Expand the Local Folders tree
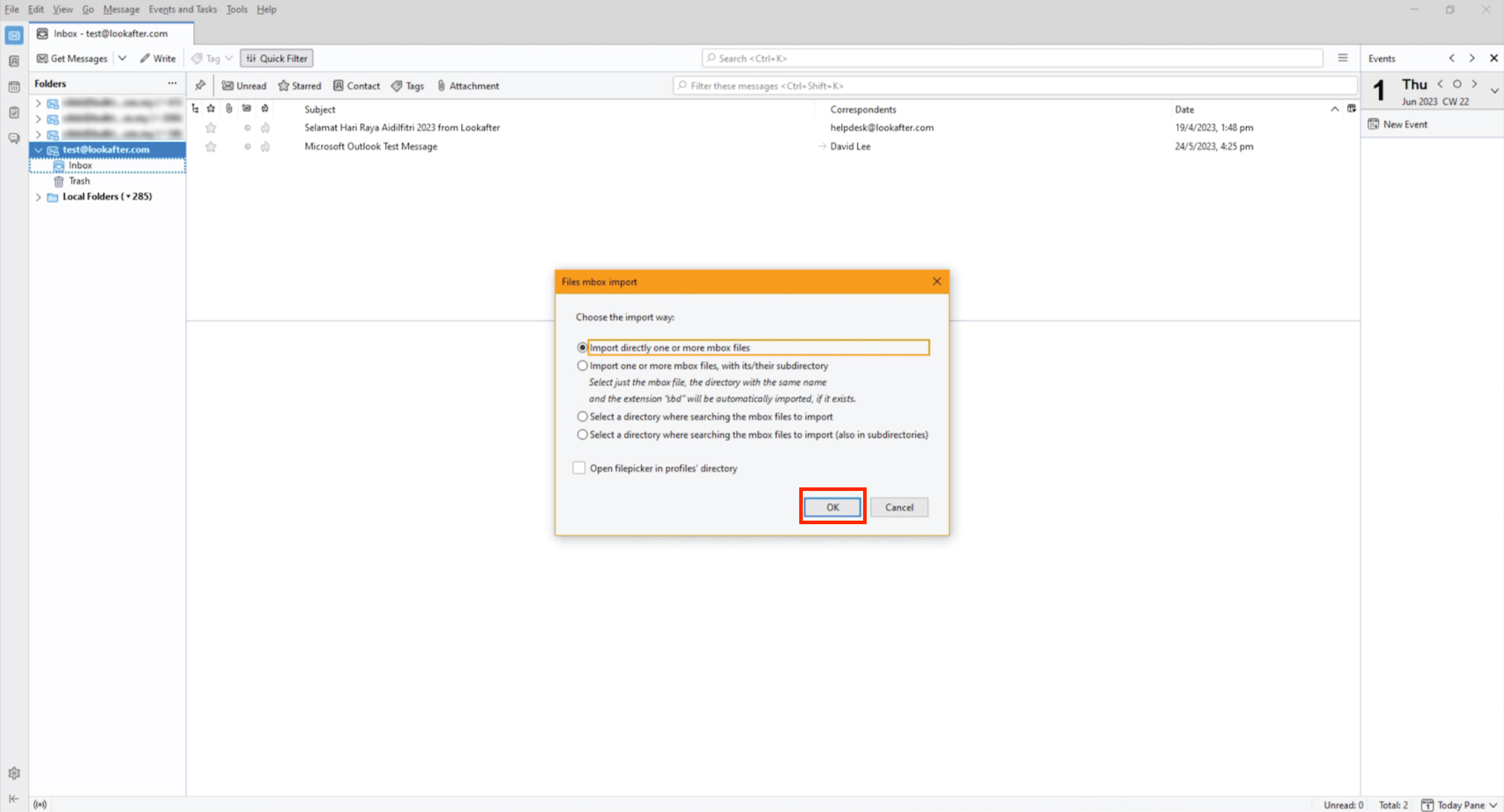Image resolution: width=1504 pixels, height=812 pixels. [x=39, y=197]
